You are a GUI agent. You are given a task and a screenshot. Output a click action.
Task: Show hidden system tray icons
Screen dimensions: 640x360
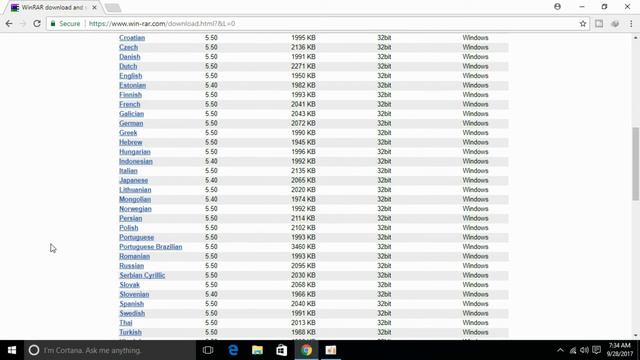pyautogui.click(x=560, y=350)
